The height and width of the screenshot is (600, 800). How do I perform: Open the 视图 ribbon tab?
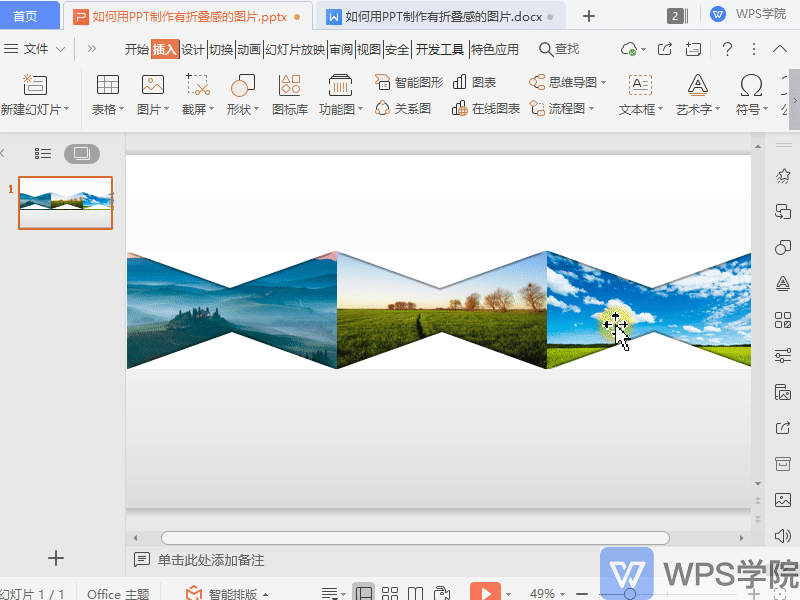click(369, 49)
